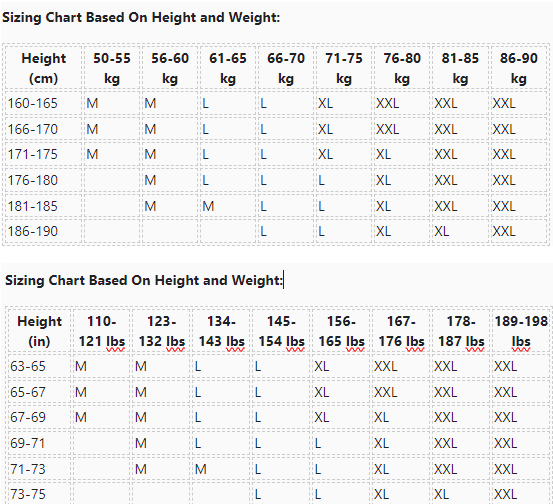Click the M cell for 71-73 at 134-143 lbs

(221, 469)
